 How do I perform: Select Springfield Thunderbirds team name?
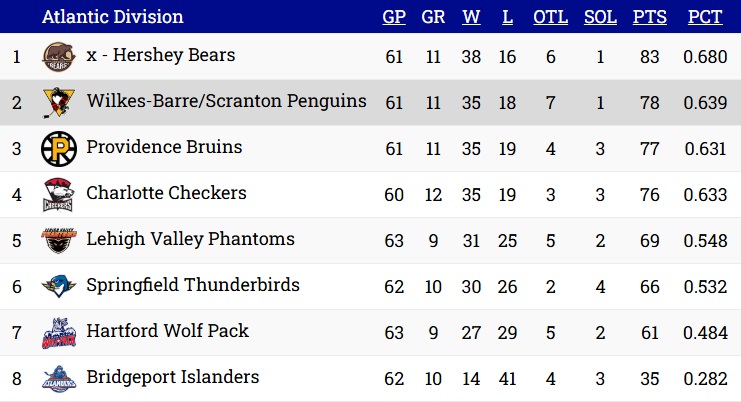[193, 285]
